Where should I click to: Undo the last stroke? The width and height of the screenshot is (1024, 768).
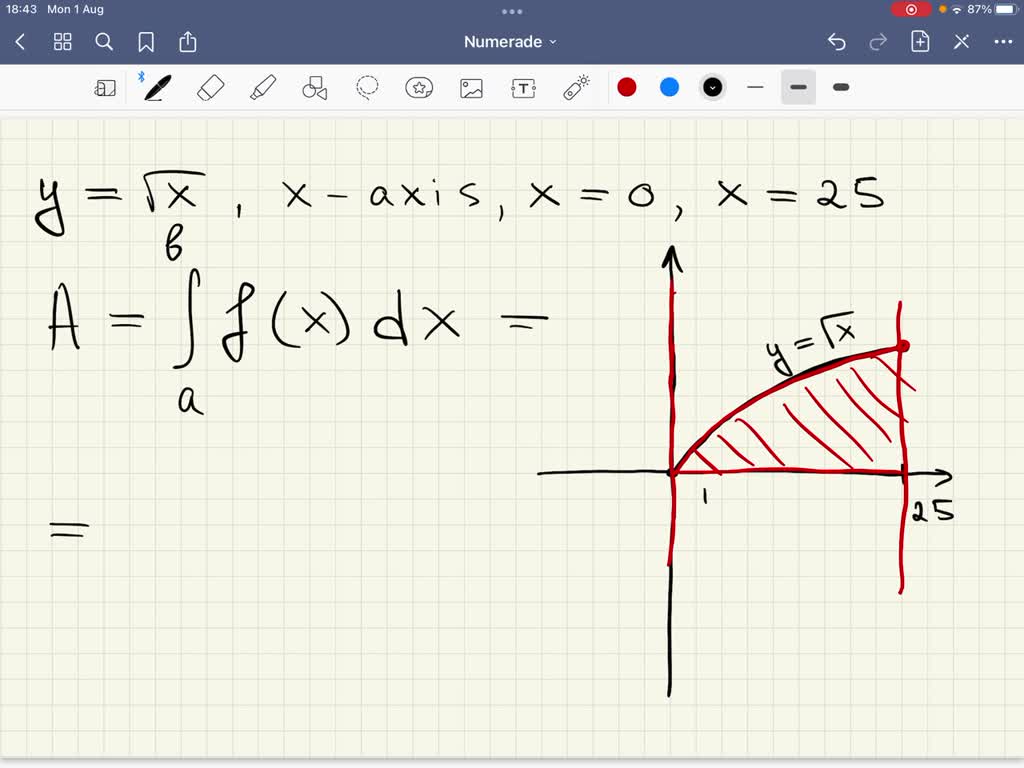click(837, 42)
